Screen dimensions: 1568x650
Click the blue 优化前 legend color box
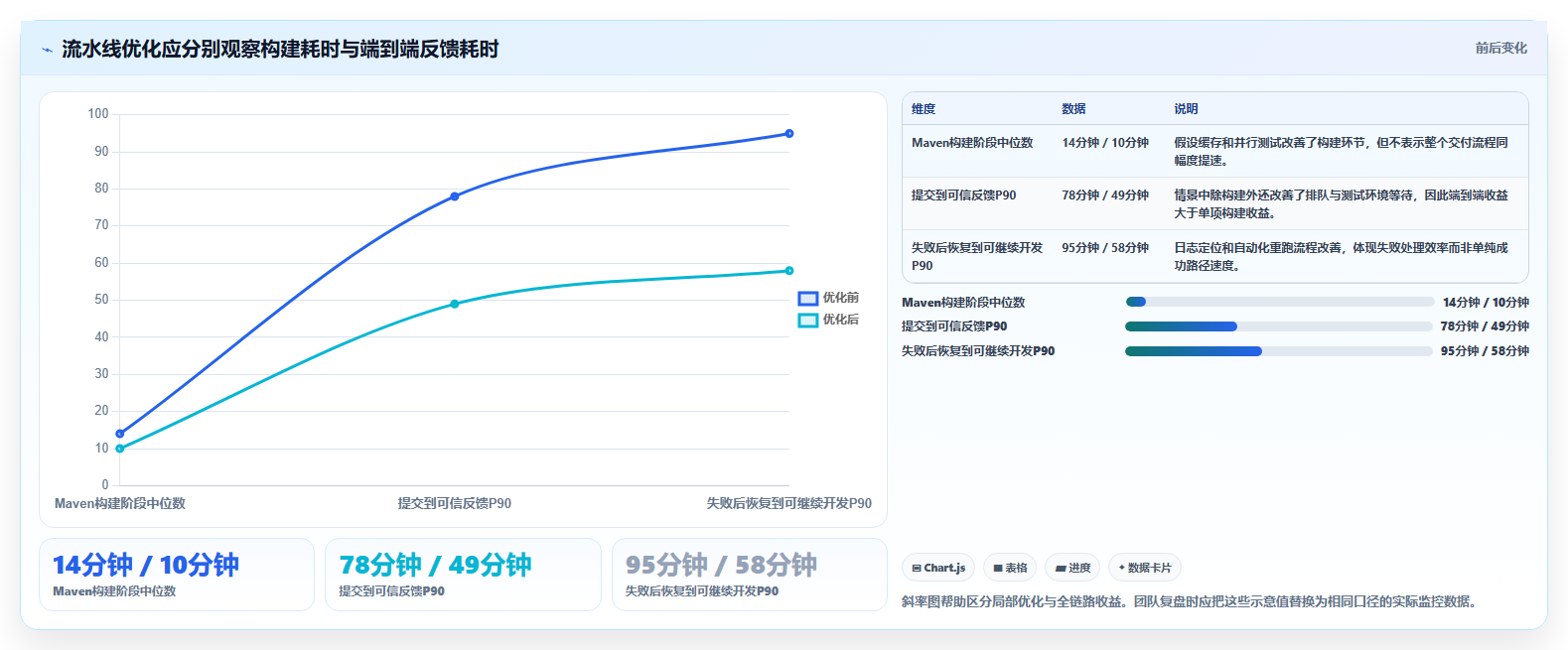(x=808, y=298)
